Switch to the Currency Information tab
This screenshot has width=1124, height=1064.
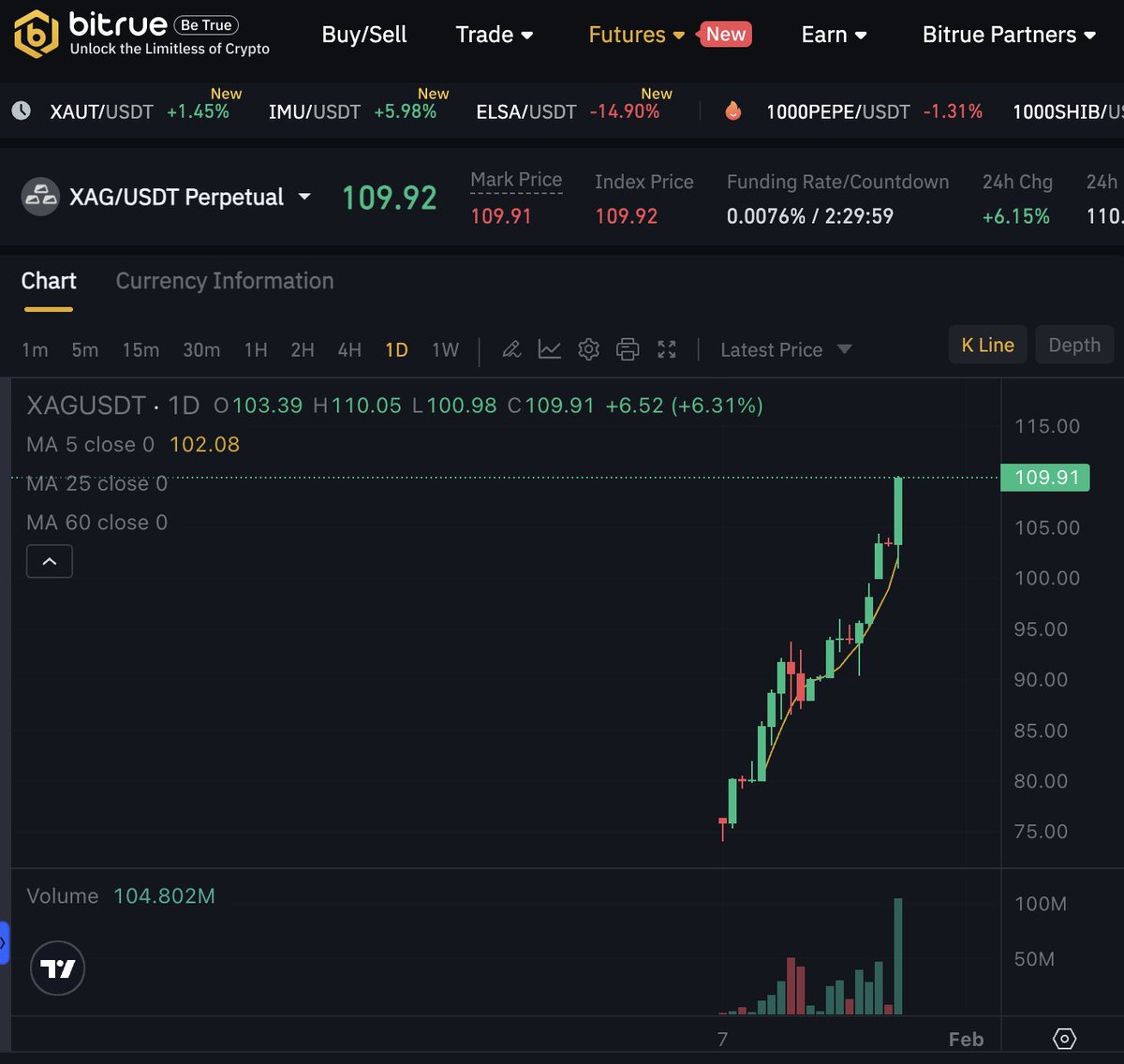pos(224,281)
